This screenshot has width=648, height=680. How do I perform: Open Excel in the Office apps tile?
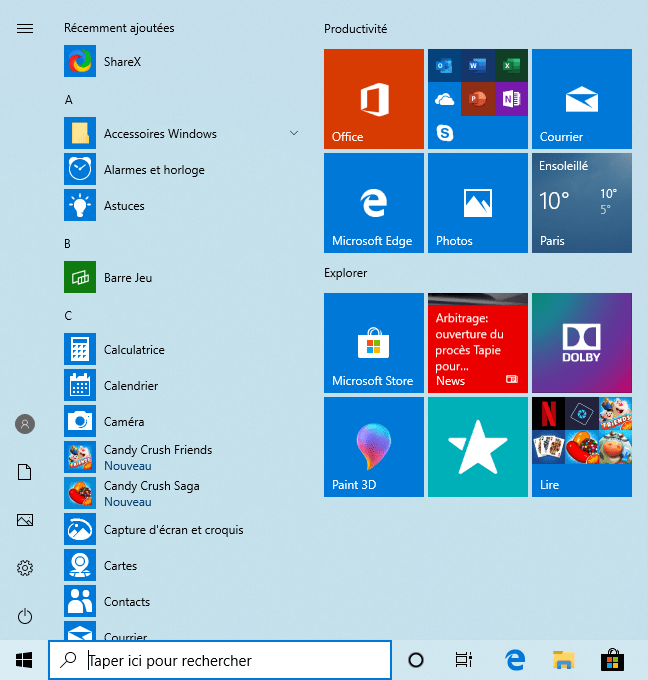coord(511,65)
